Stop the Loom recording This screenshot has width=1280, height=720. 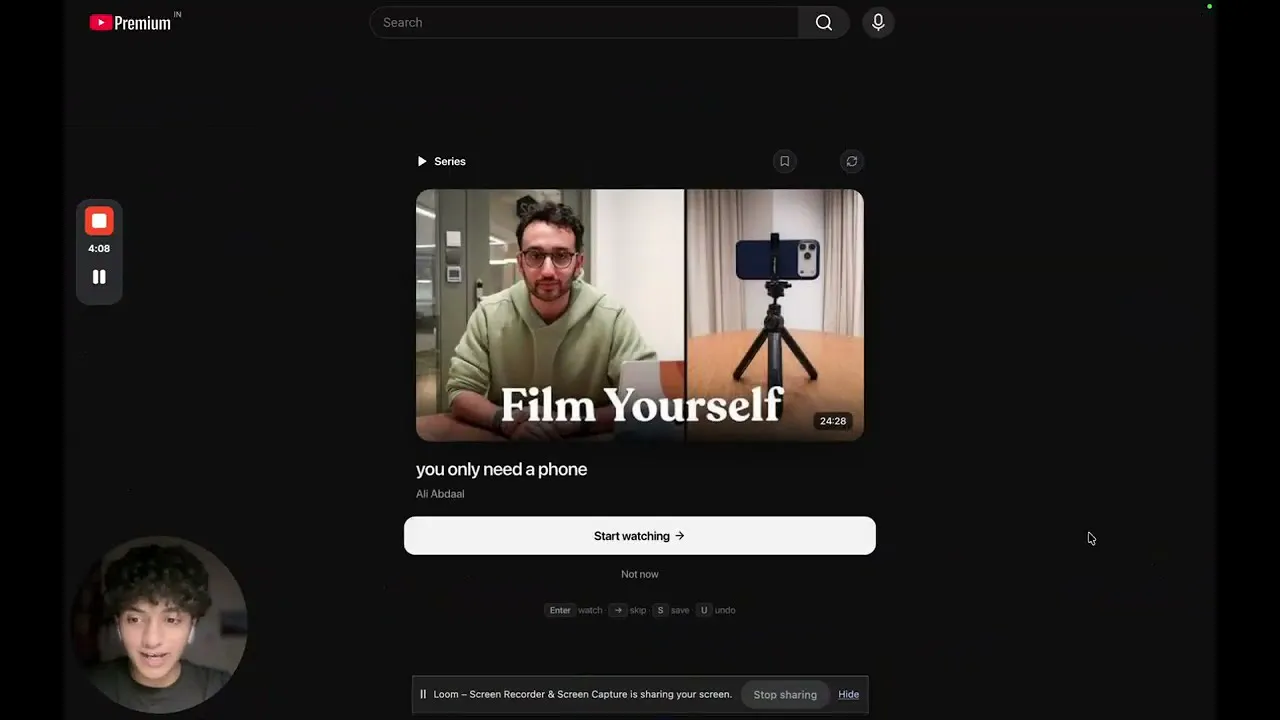(99, 221)
